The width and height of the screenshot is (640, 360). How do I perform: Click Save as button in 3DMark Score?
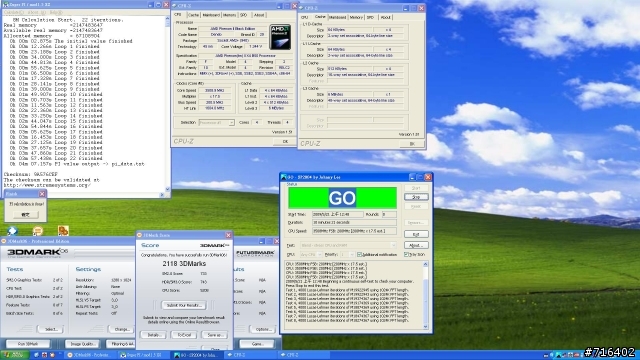point(215,335)
